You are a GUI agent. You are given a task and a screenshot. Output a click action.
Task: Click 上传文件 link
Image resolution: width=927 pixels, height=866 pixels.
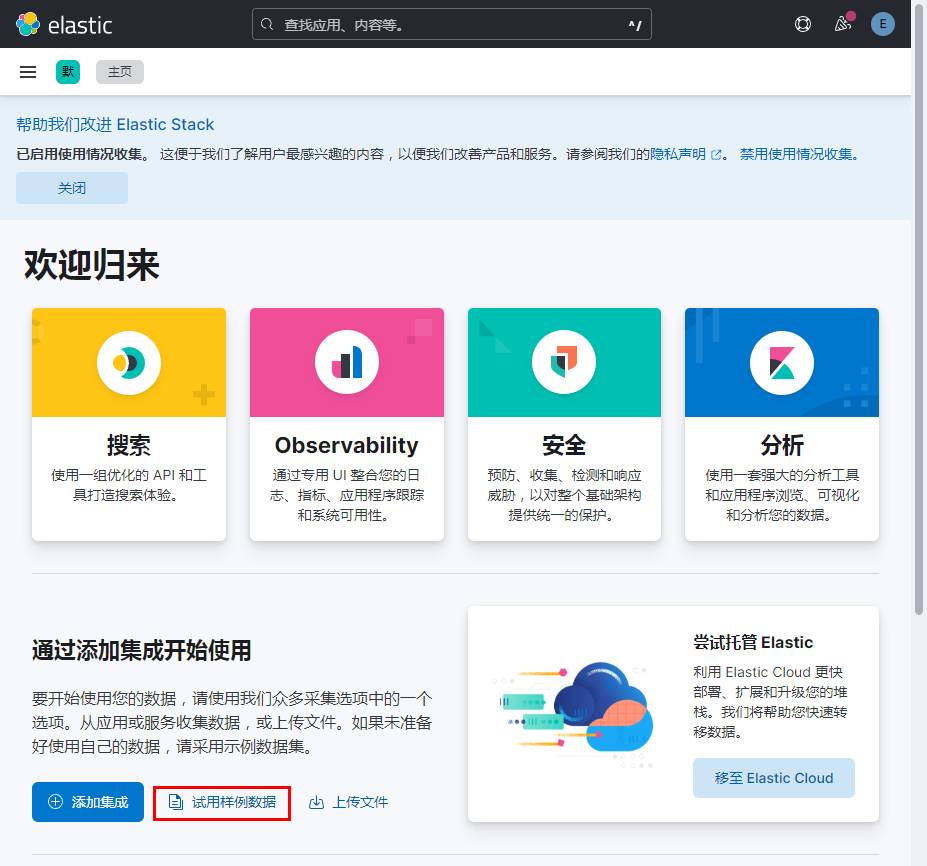click(x=359, y=802)
